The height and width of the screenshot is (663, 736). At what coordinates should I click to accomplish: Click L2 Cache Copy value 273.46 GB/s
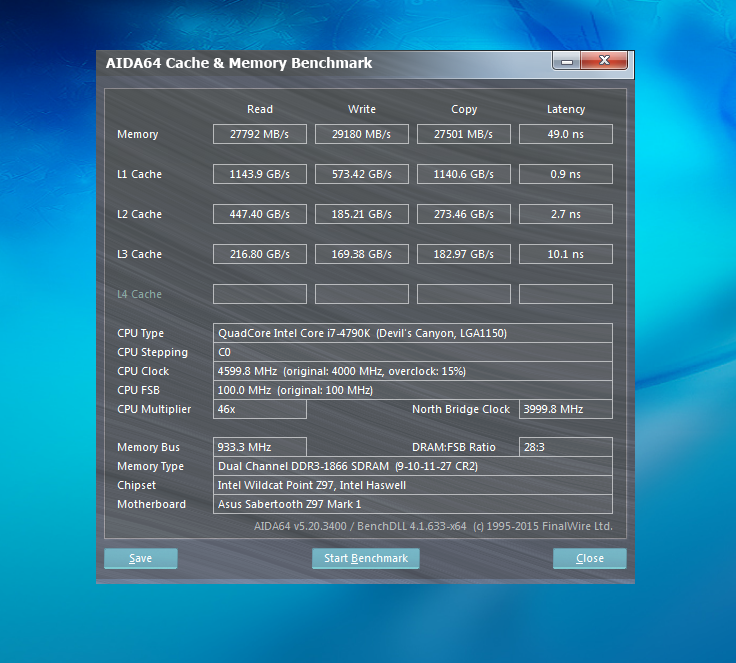point(464,214)
